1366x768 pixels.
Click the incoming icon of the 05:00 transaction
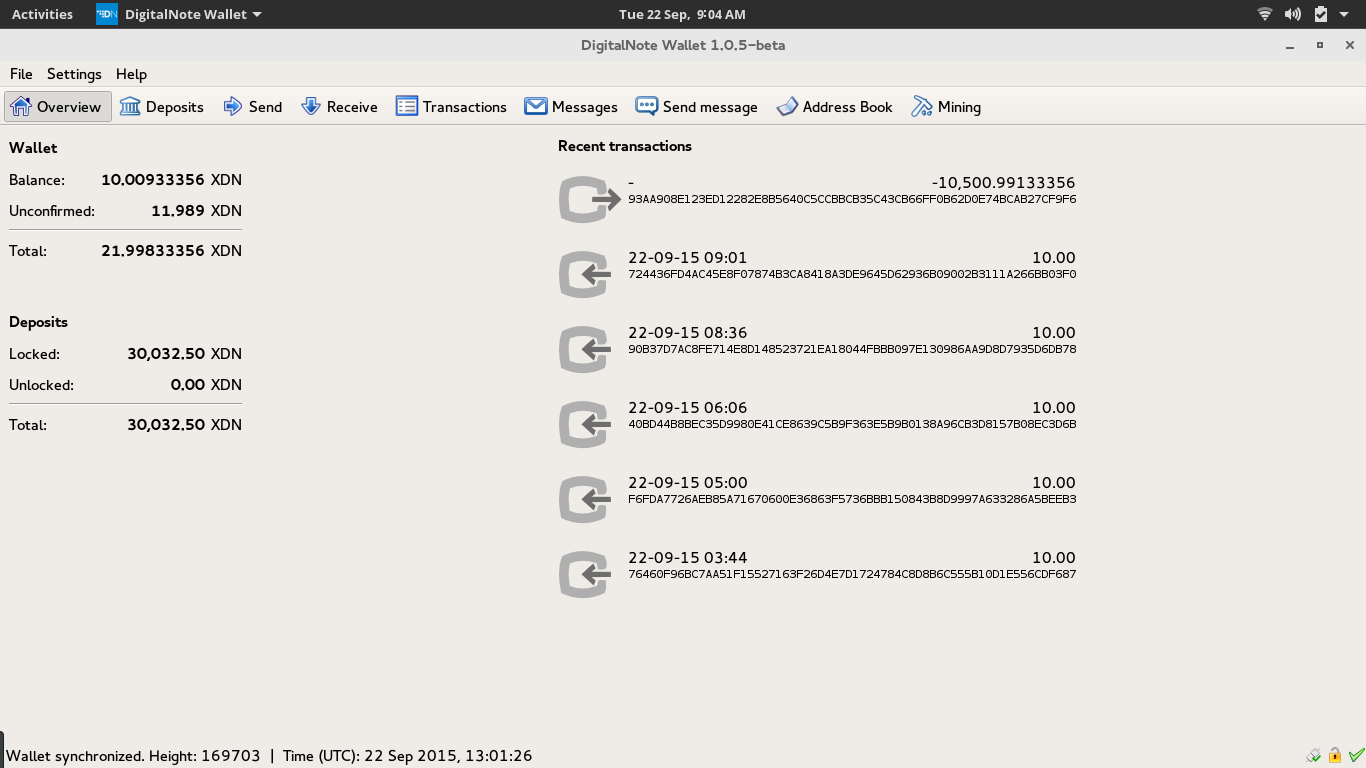[x=585, y=499]
